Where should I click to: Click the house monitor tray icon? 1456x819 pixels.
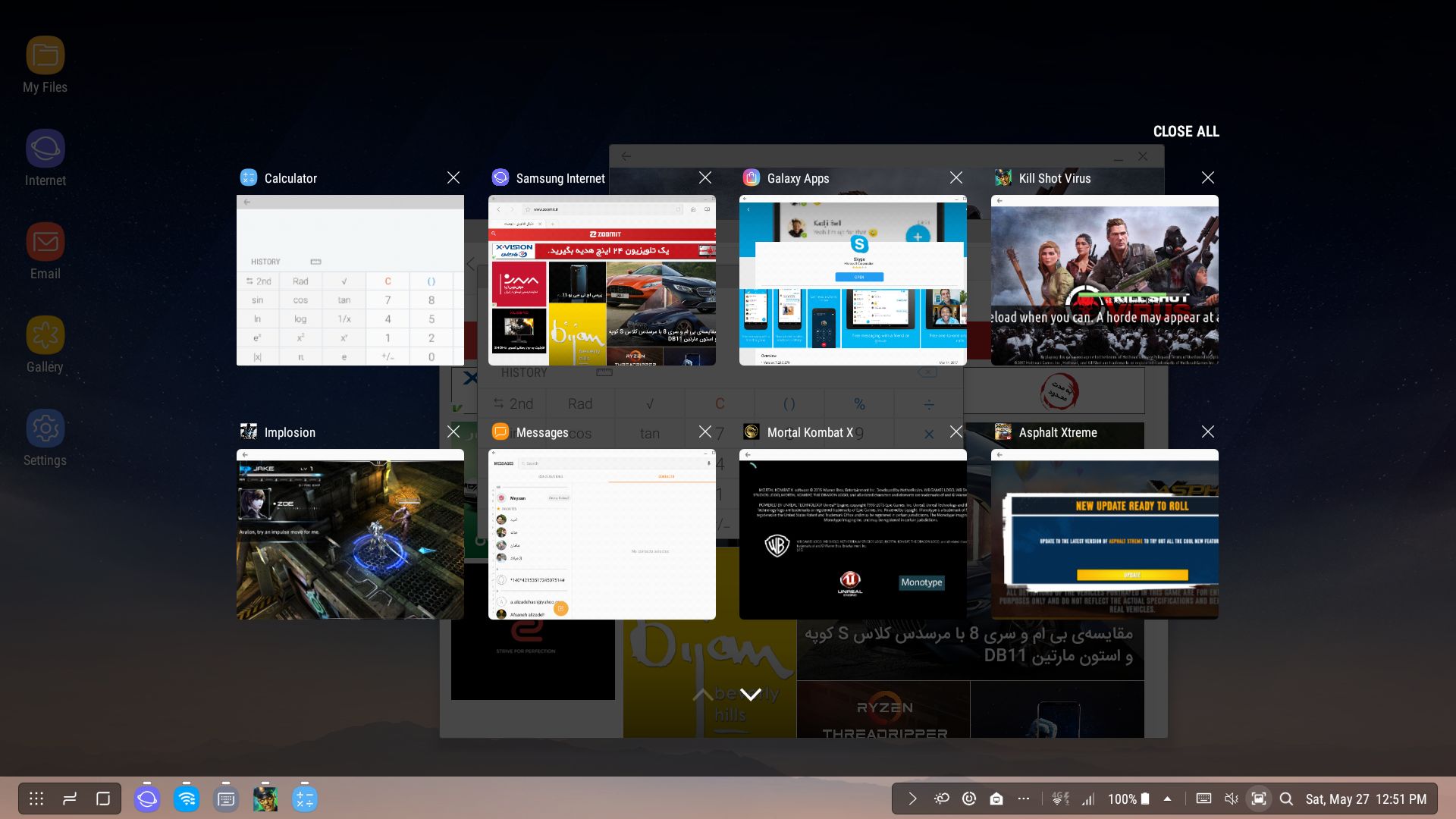[x=996, y=799]
